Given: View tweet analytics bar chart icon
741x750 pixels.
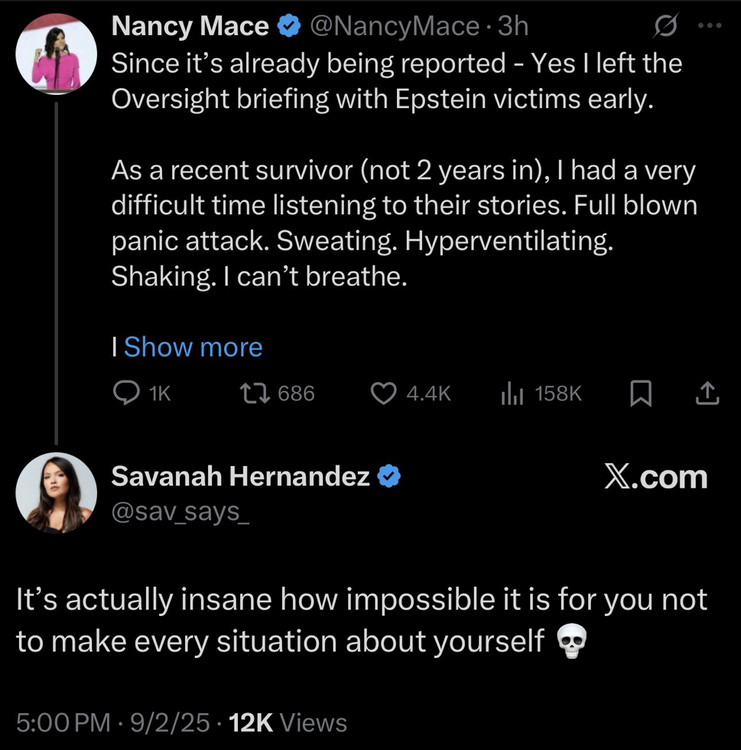Looking at the screenshot, I should point(512,394).
